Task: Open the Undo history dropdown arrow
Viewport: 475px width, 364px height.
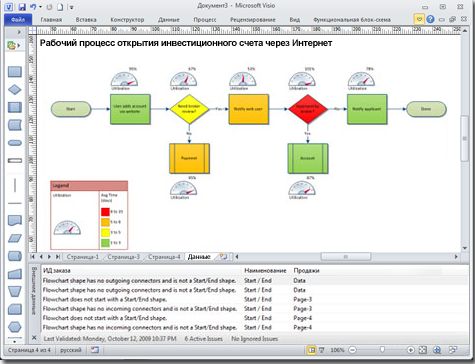Action: tap(40, 7)
